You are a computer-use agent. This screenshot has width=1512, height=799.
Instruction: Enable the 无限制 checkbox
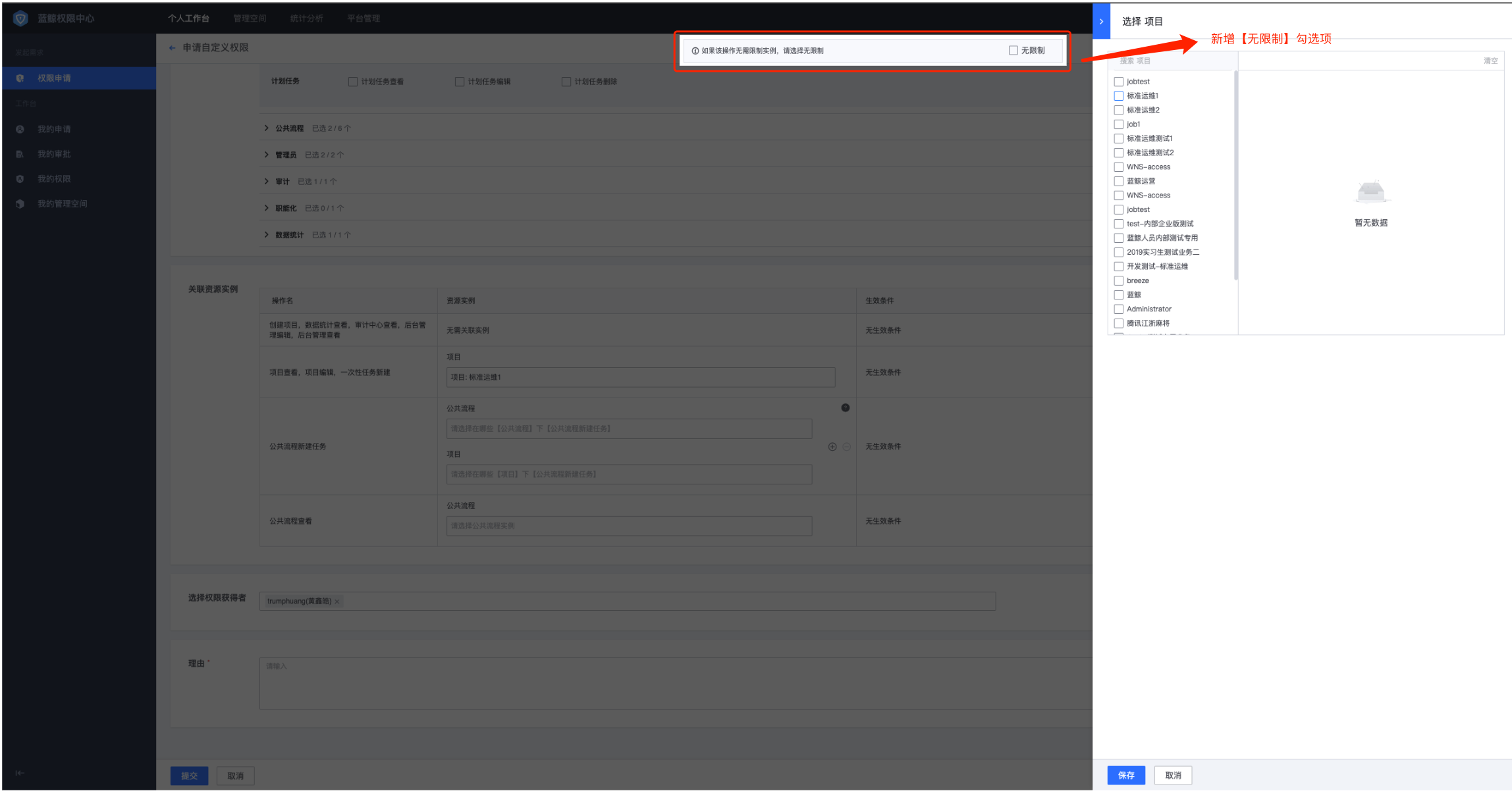pyautogui.click(x=1013, y=51)
